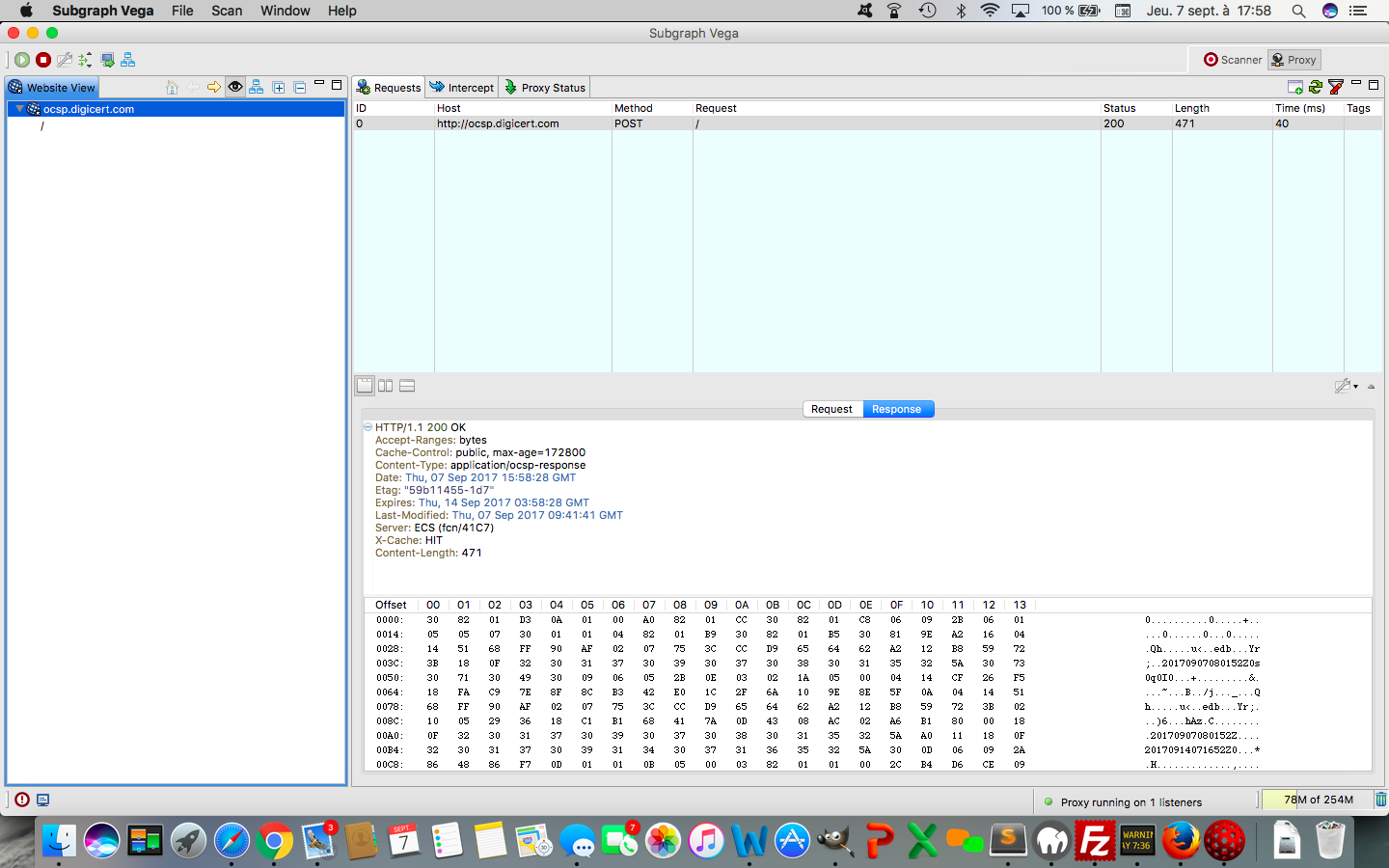Image resolution: width=1389 pixels, height=868 pixels.
Task: Click the forward yellow arrow in Website View
Action: pyautogui.click(x=213, y=86)
